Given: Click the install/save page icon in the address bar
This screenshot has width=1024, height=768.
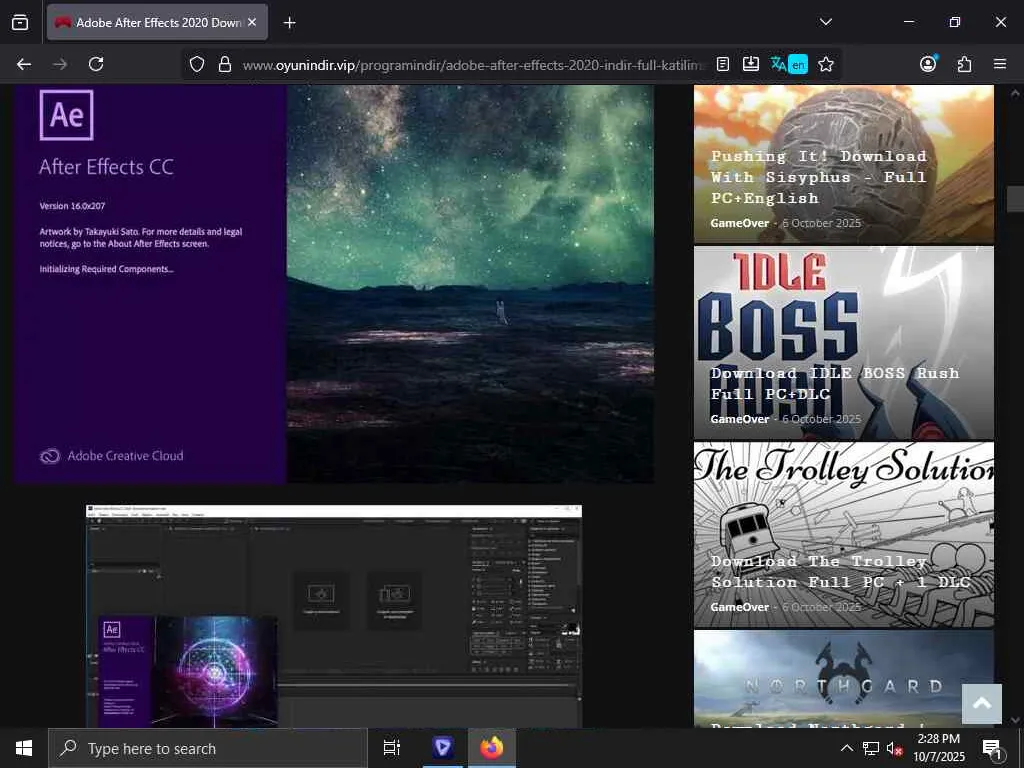Looking at the screenshot, I should 751,64.
